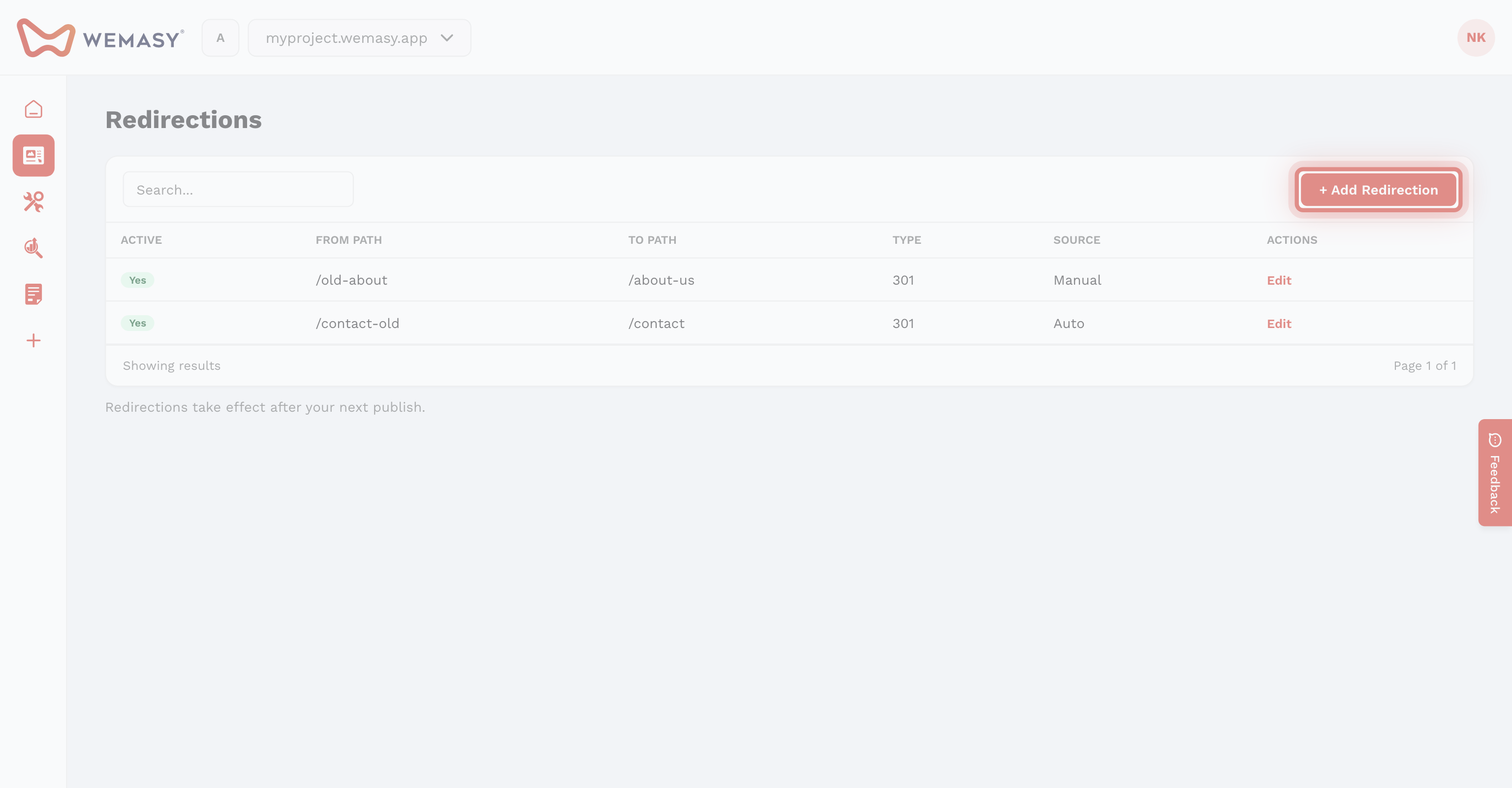Focus the Search redirections field
1512x788 pixels.
click(x=238, y=190)
